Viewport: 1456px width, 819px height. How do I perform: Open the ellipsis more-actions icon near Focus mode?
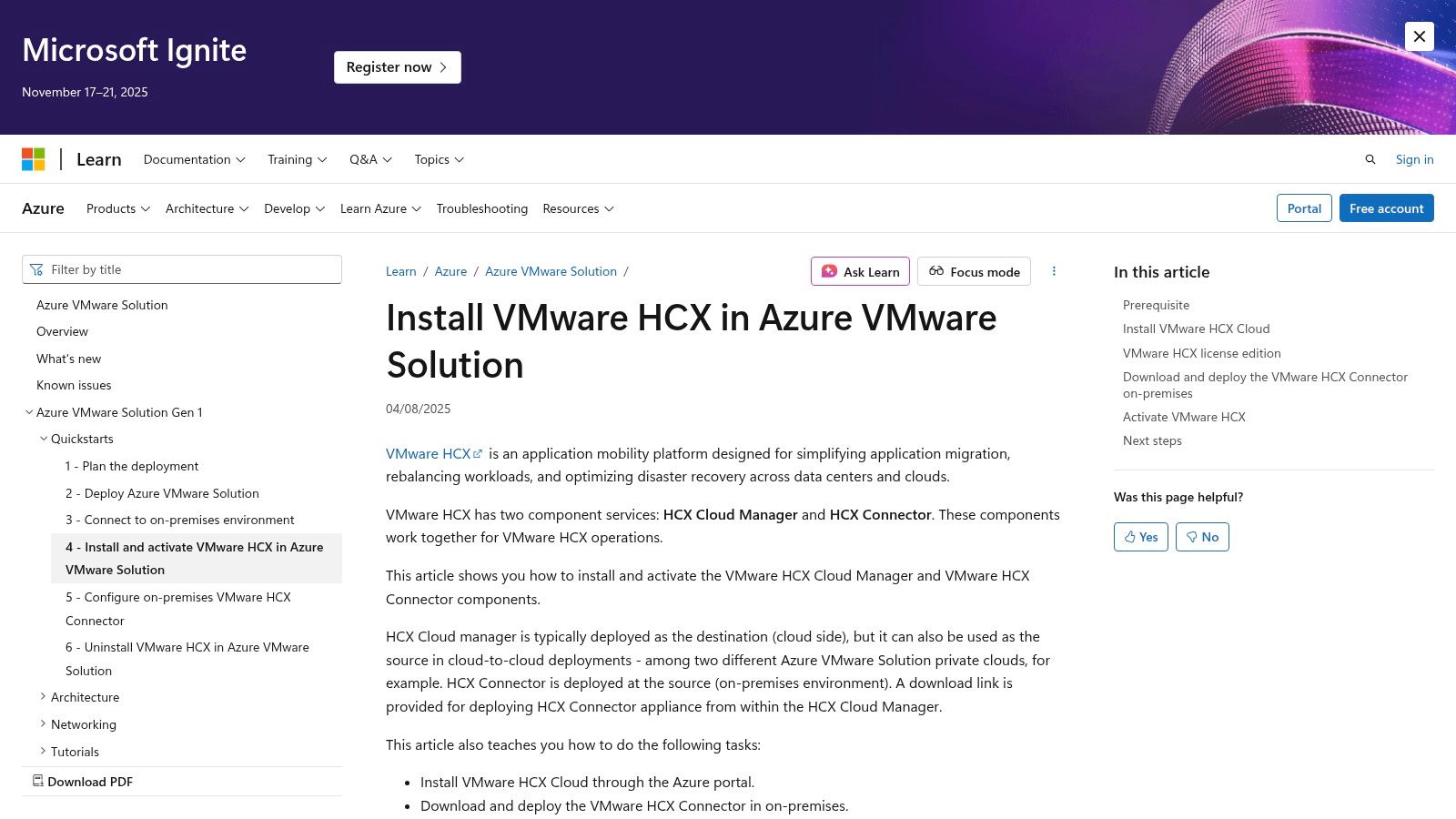[1054, 271]
